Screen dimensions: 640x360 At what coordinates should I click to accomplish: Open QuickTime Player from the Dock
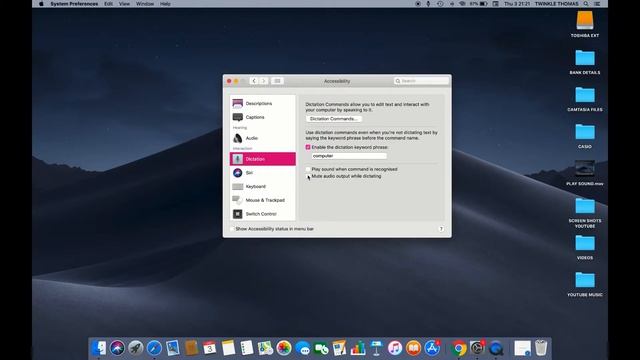tap(496, 348)
